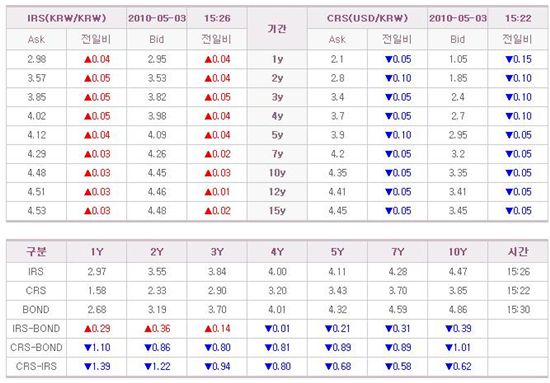
Task: Select the 7y period row label
Action: tap(277, 154)
